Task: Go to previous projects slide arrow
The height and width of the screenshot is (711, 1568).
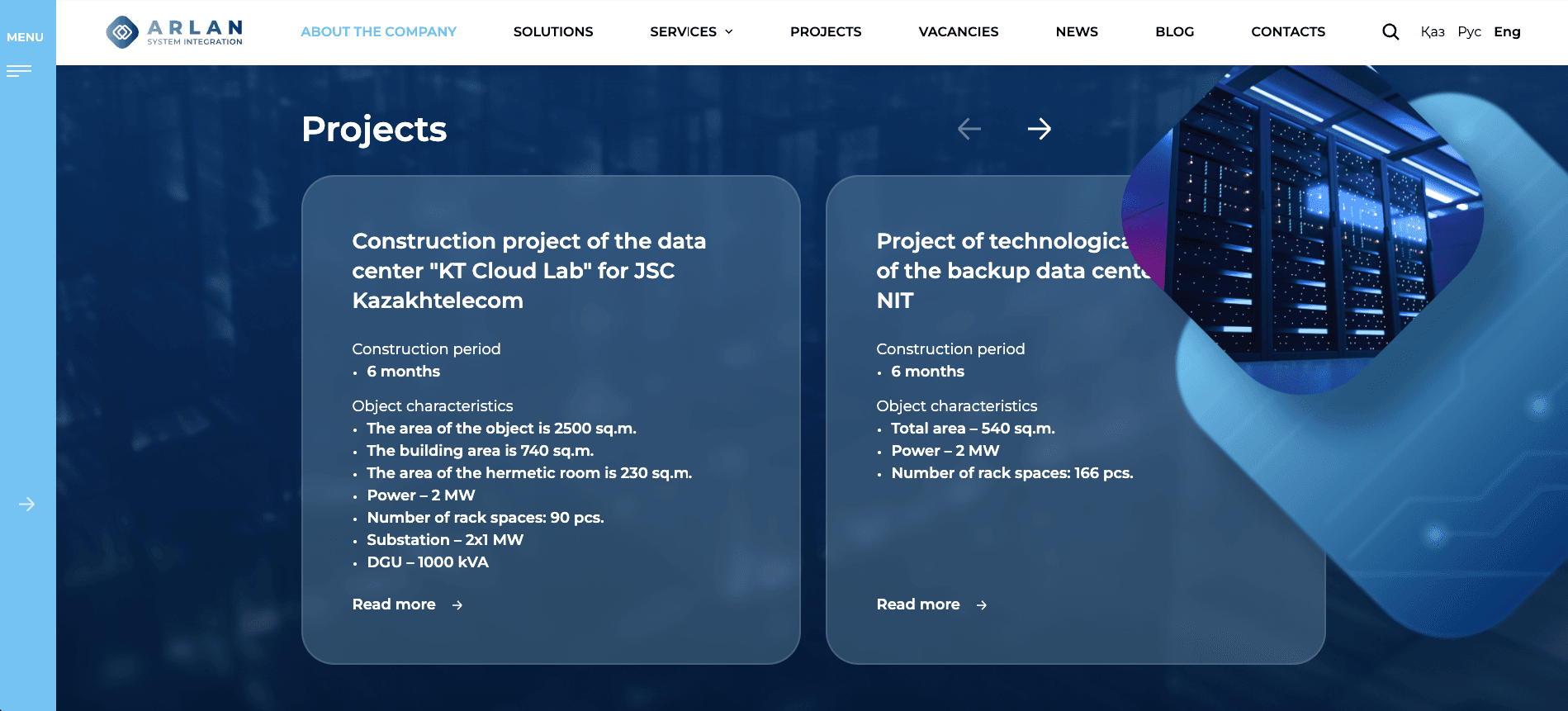Action: tap(969, 129)
